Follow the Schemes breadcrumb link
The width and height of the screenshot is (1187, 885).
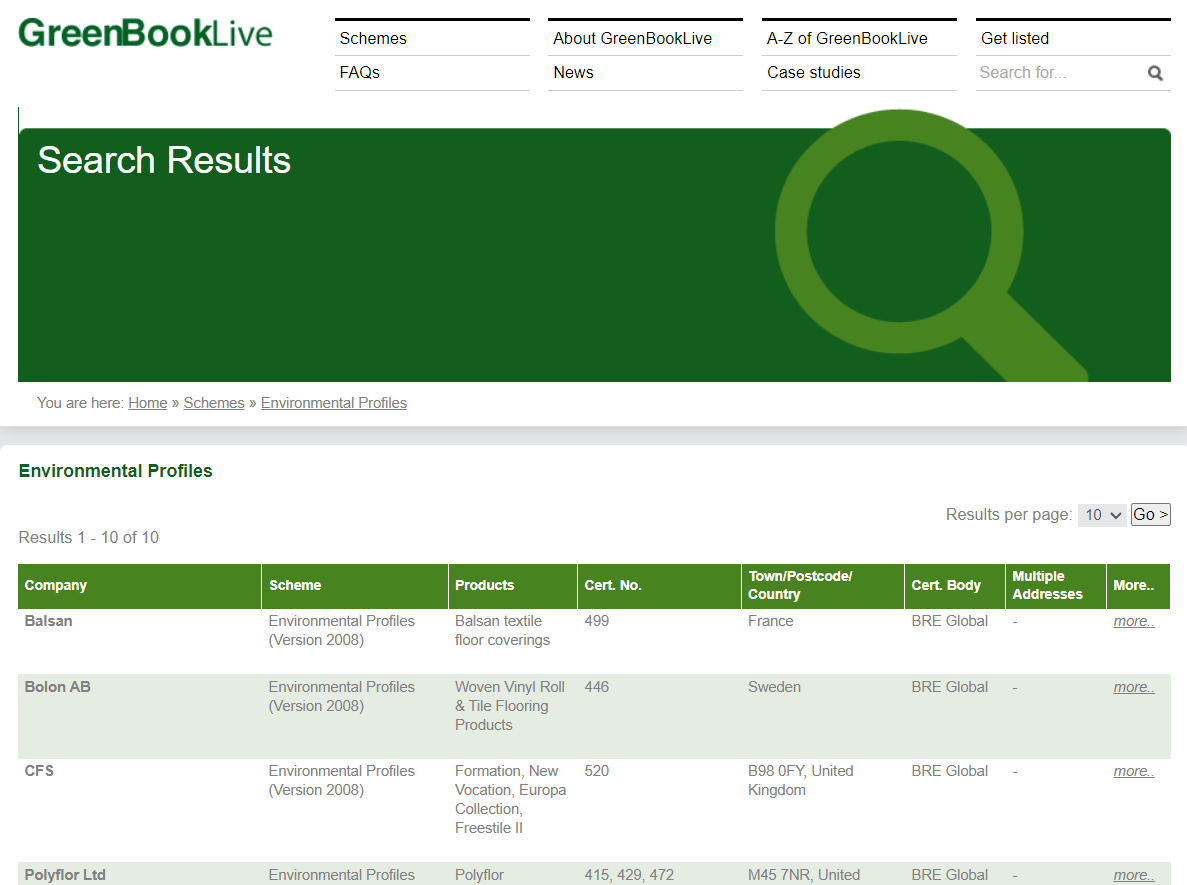pos(213,403)
